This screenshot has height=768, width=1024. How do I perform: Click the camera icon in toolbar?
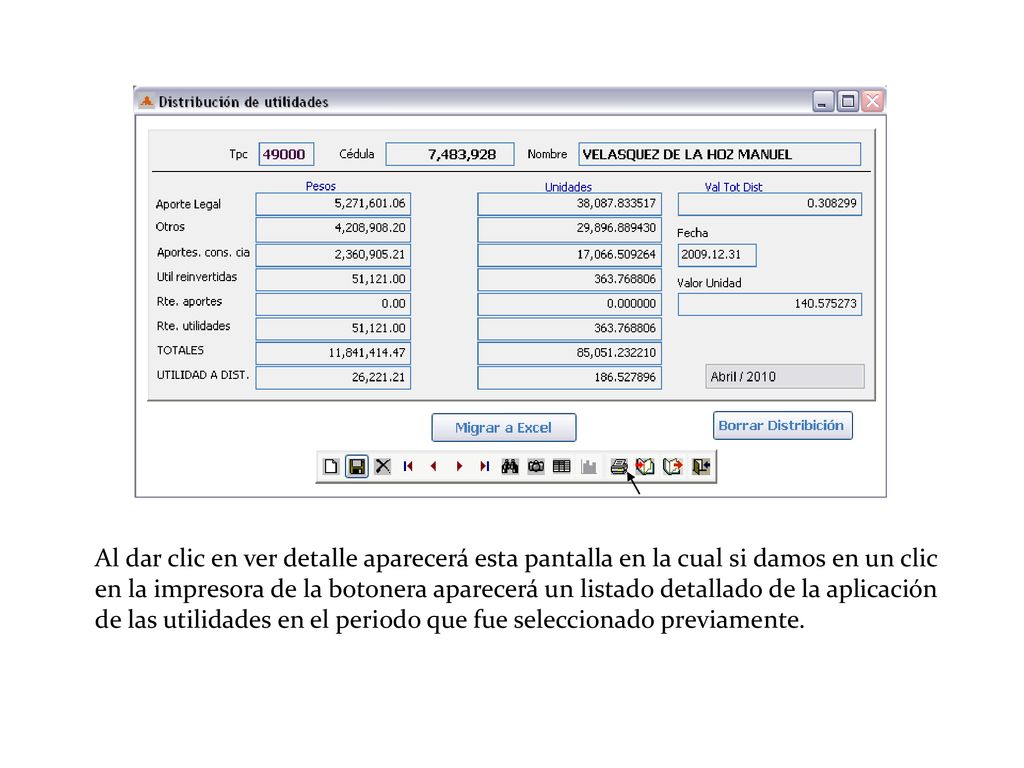[x=536, y=466]
